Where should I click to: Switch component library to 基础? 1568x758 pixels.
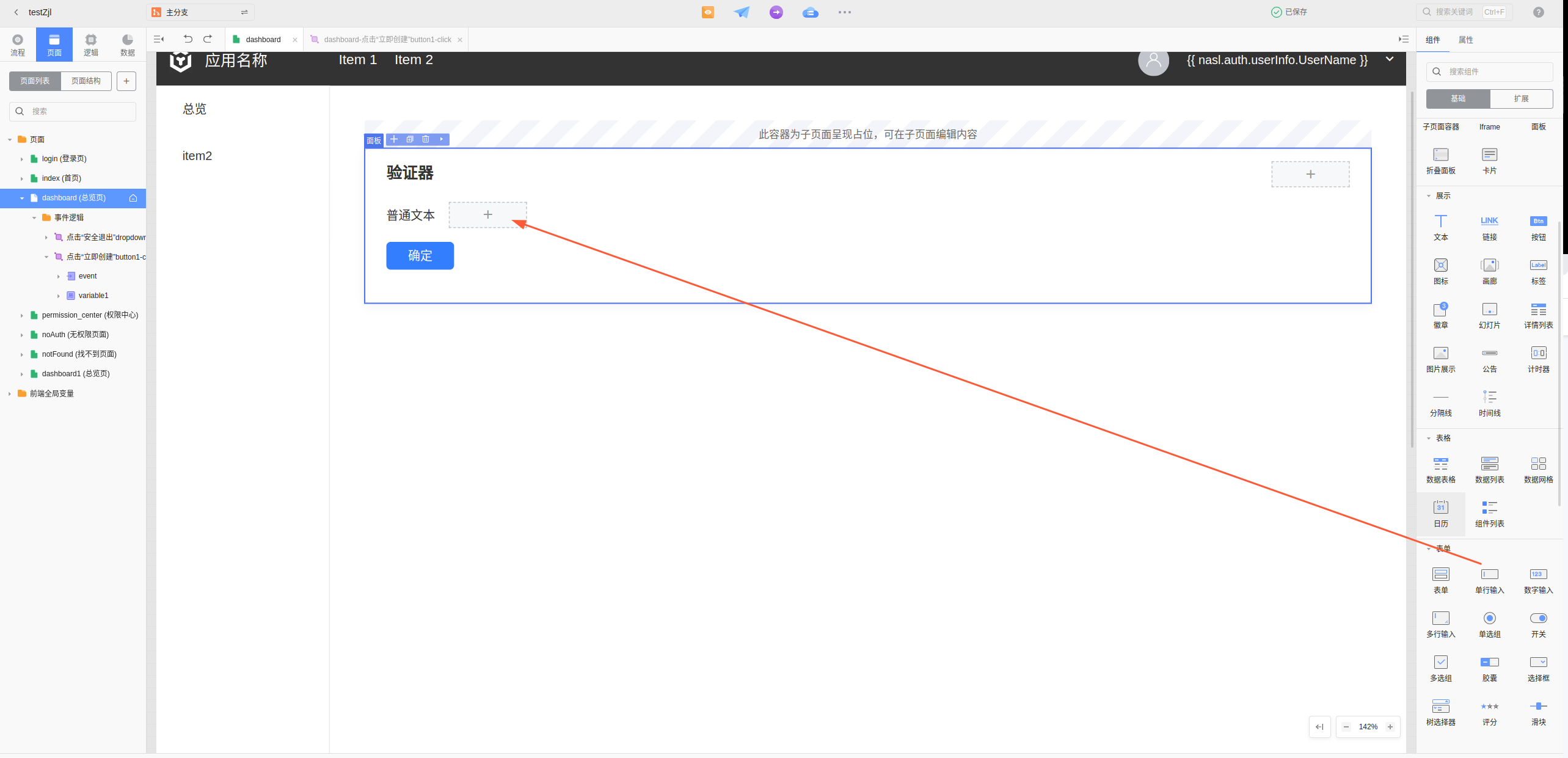click(1458, 98)
